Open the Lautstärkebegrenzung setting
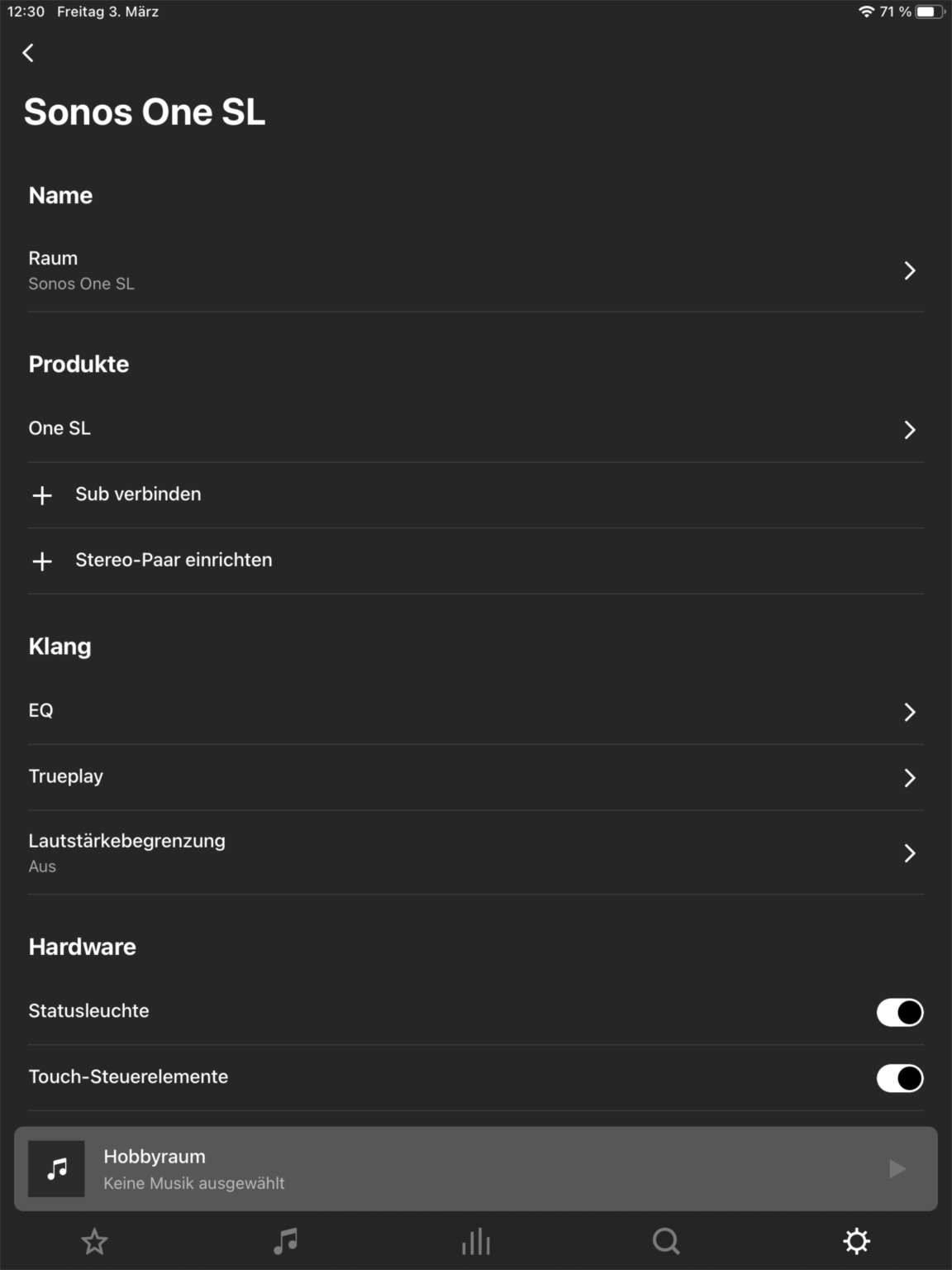 [x=476, y=852]
